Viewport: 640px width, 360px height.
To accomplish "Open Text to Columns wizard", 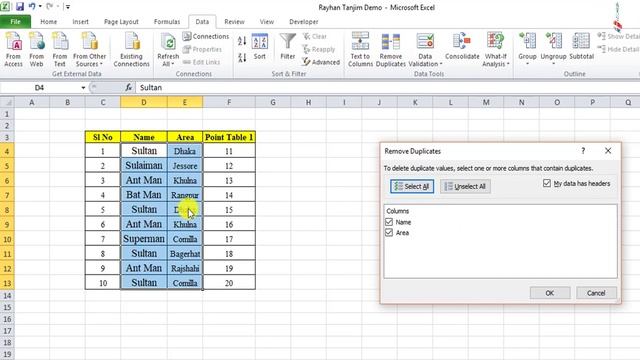I will pos(360,49).
